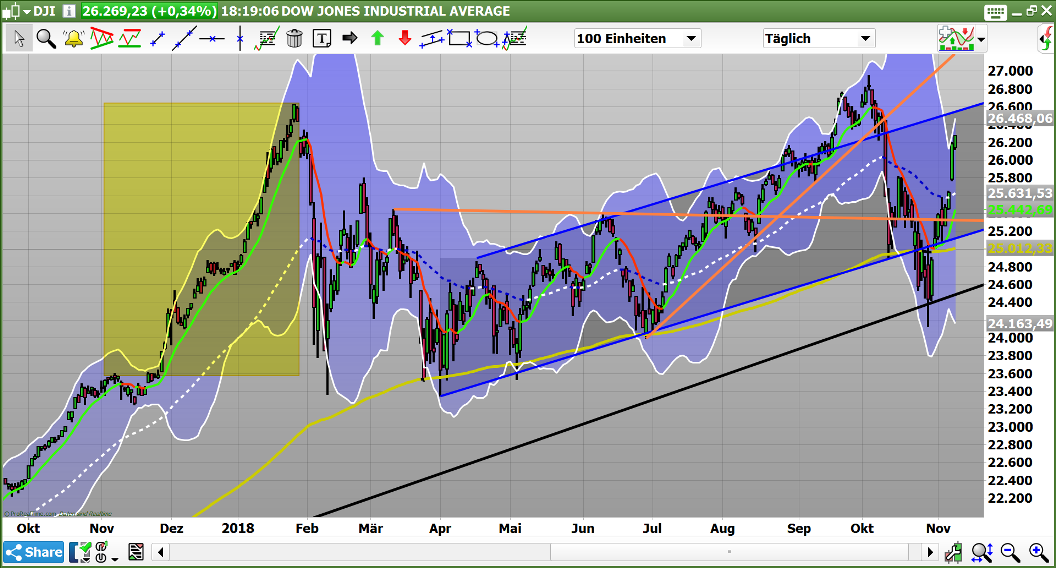Open the add indicator chart icon
This screenshot has width=1056, height=568.
(x=956, y=38)
